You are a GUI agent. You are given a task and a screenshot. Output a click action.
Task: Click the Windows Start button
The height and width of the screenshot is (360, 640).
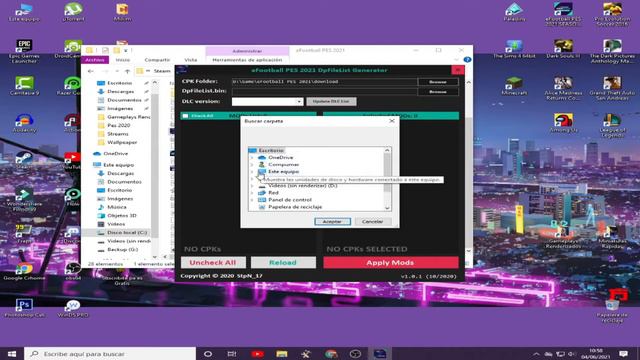click(12, 353)
